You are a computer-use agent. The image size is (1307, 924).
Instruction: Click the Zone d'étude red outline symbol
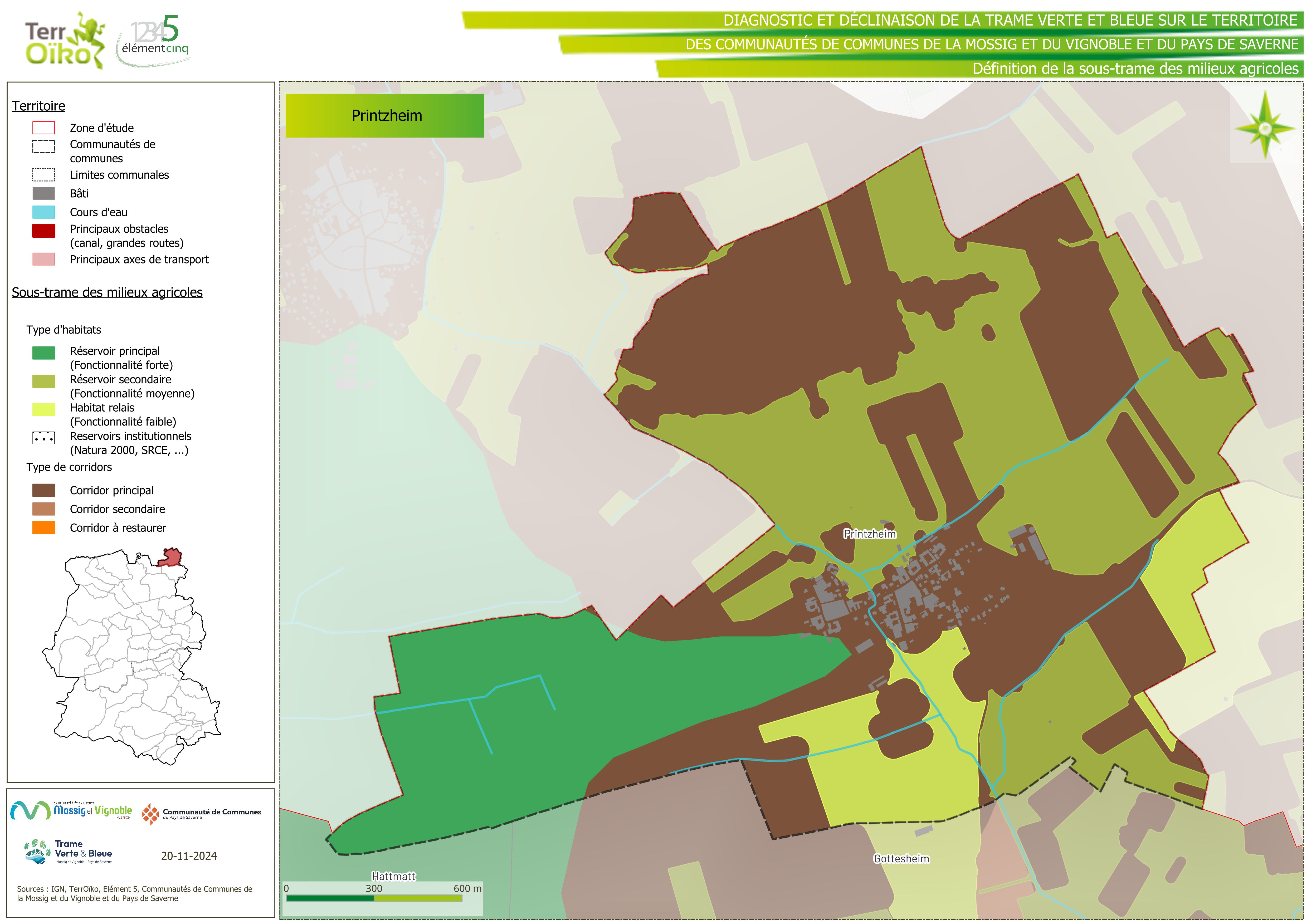(x=44, y=128)
